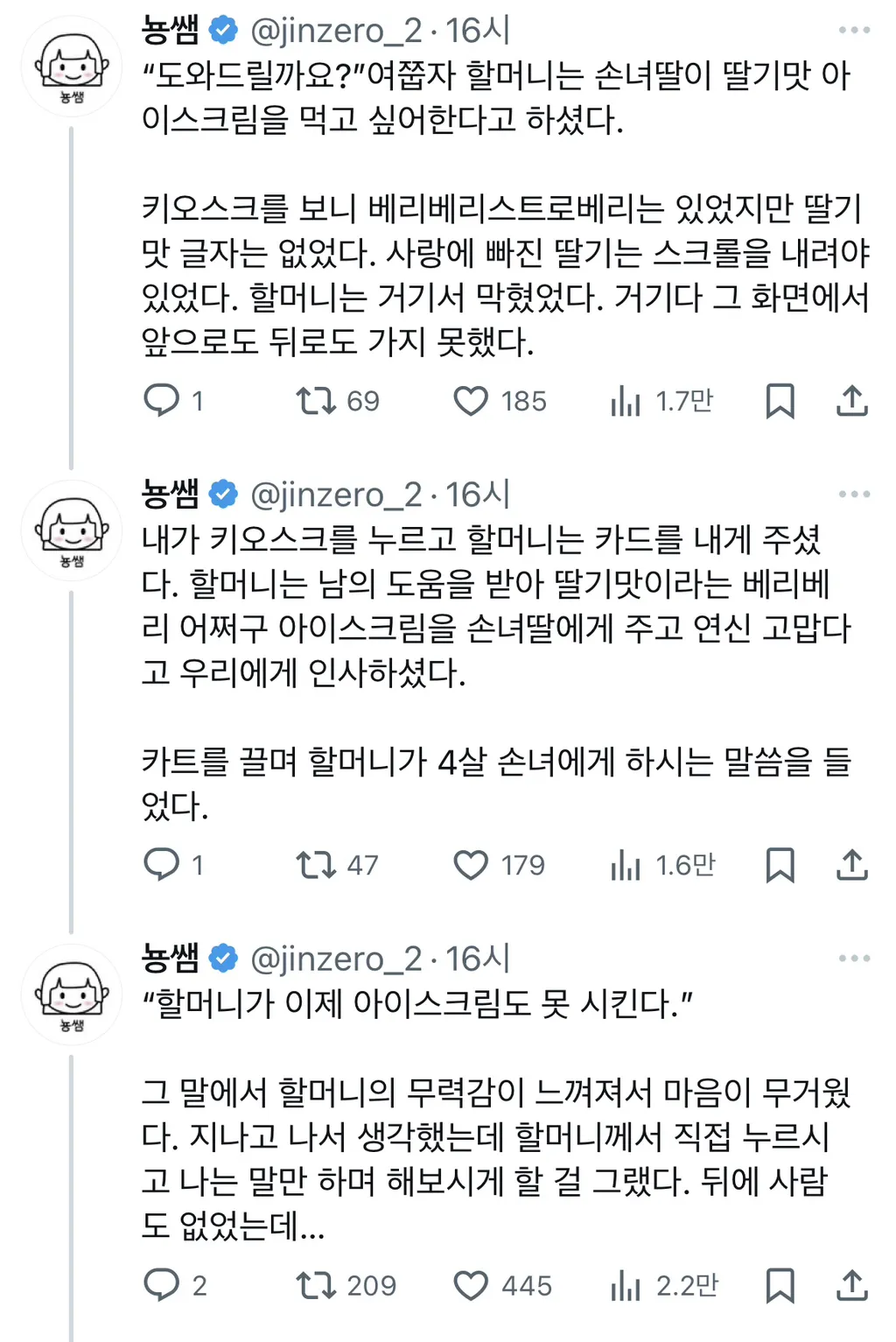View analytics of the 2.2만 views tweet
896x1342 pixels.
tap(626, 1285)
